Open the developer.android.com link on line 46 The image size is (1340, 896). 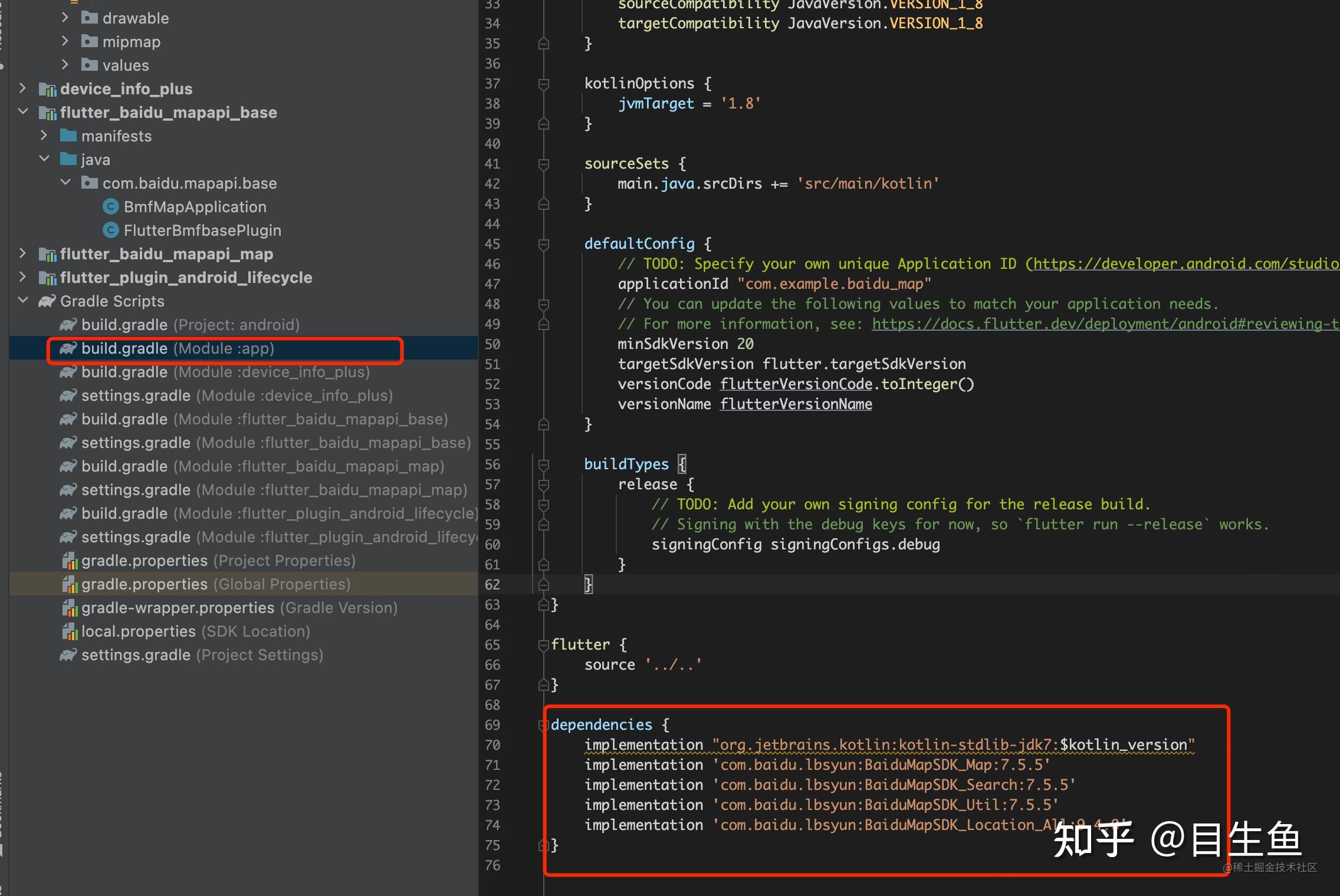pos(1186,263)
